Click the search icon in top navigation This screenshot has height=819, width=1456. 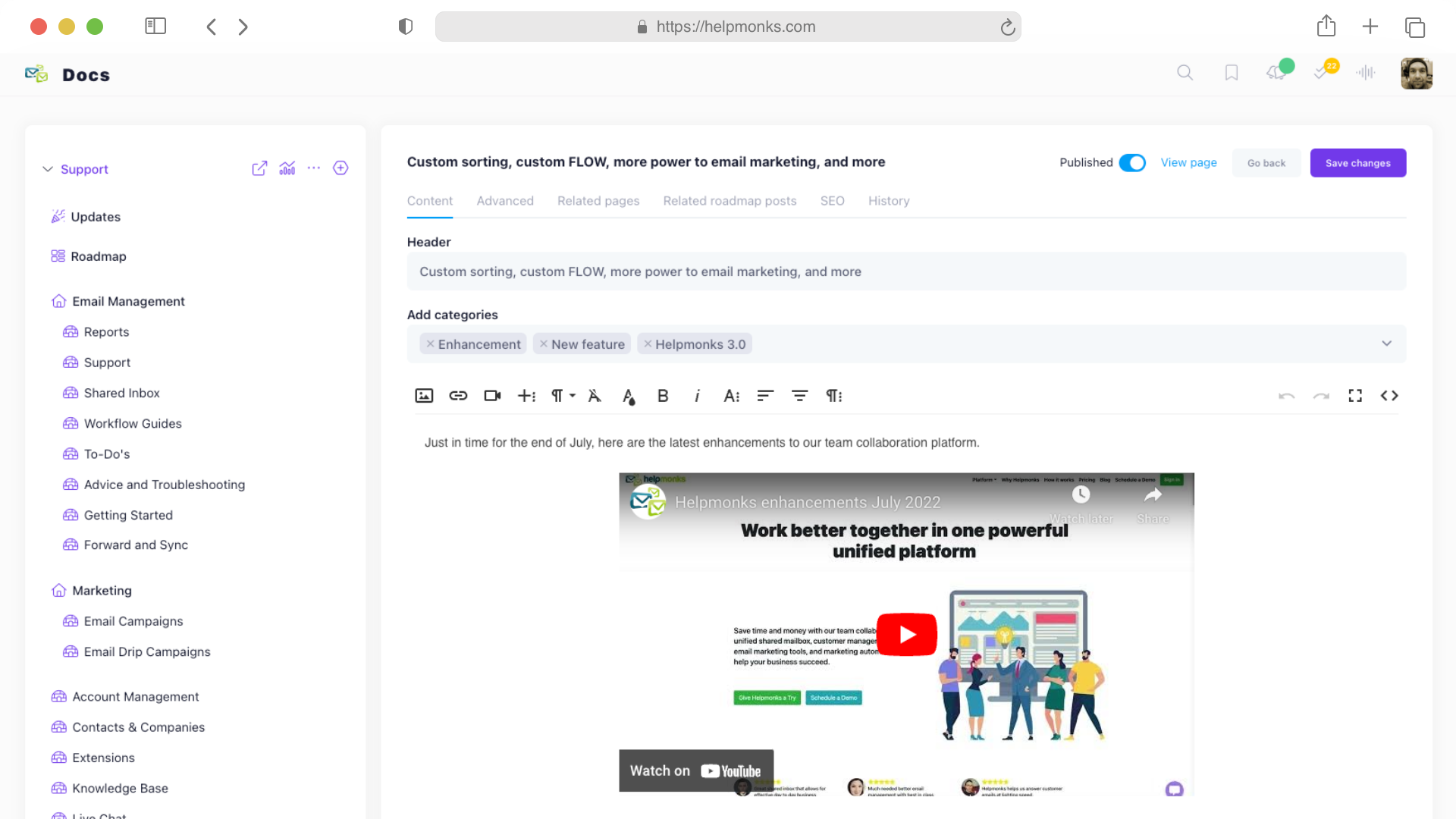point(1185,73)
